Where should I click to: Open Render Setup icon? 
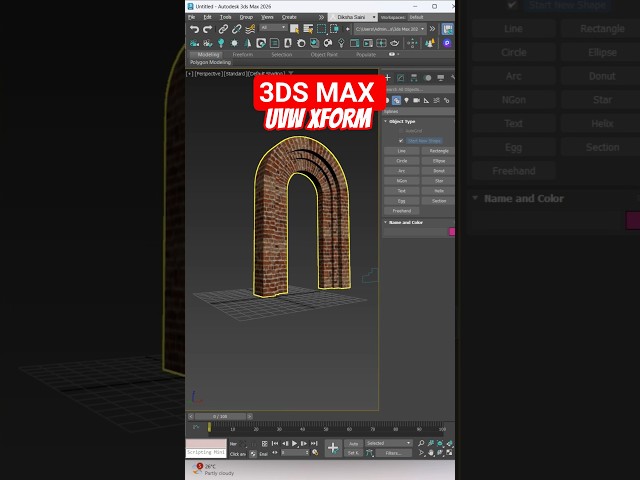(354, 43)
